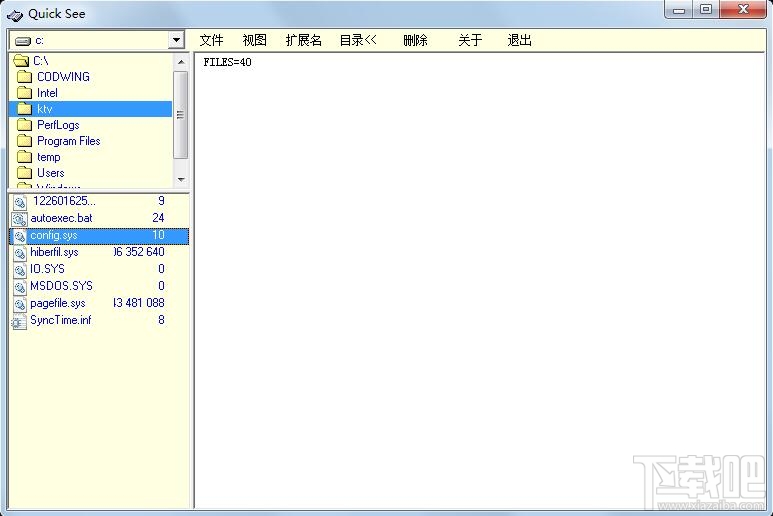Open the 文件 menu
The height and width of the screenshot is (516, 773).
pyautogui.click(x=211, y=40)
